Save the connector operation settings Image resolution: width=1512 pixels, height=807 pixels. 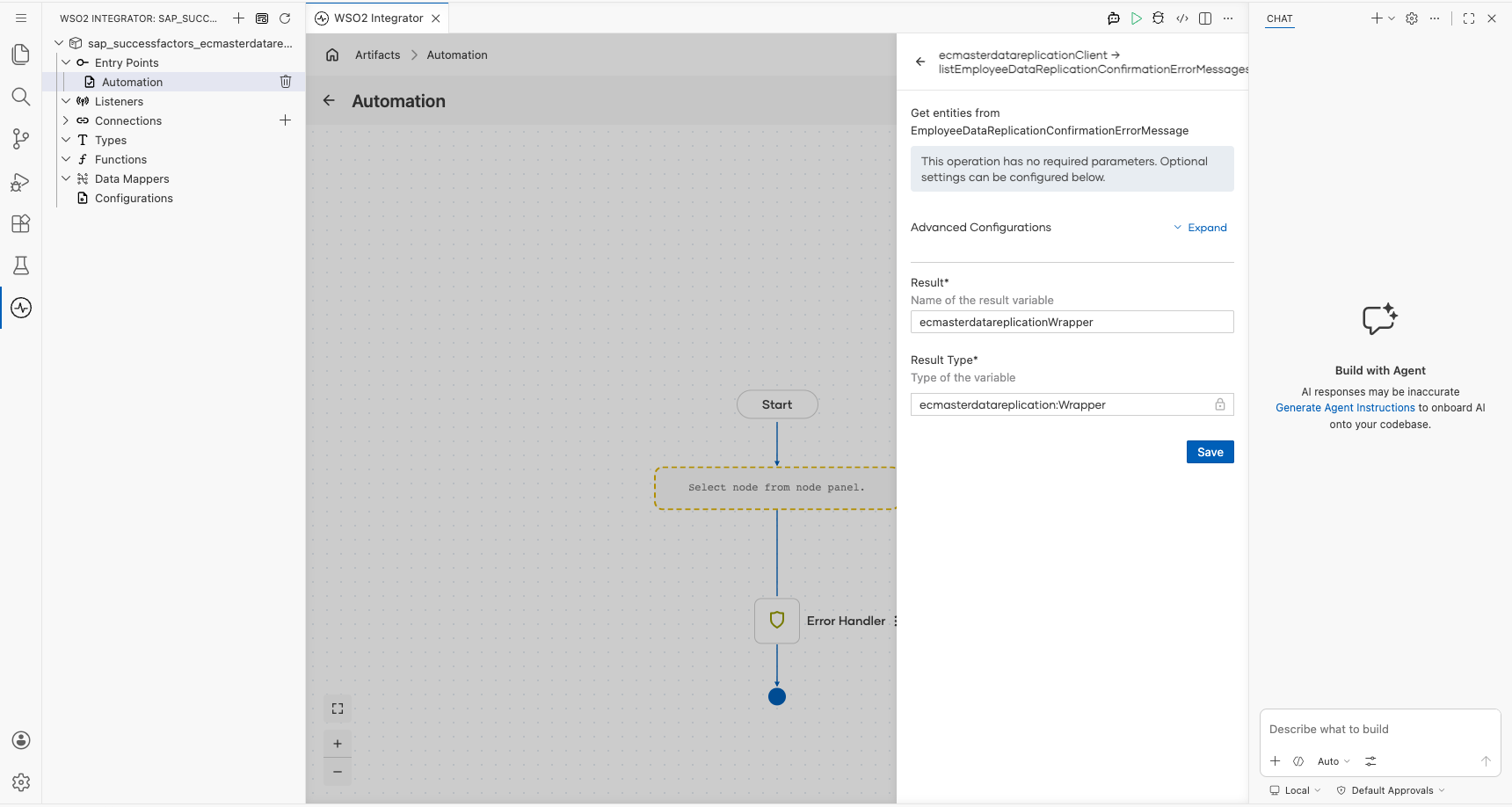1210,452
